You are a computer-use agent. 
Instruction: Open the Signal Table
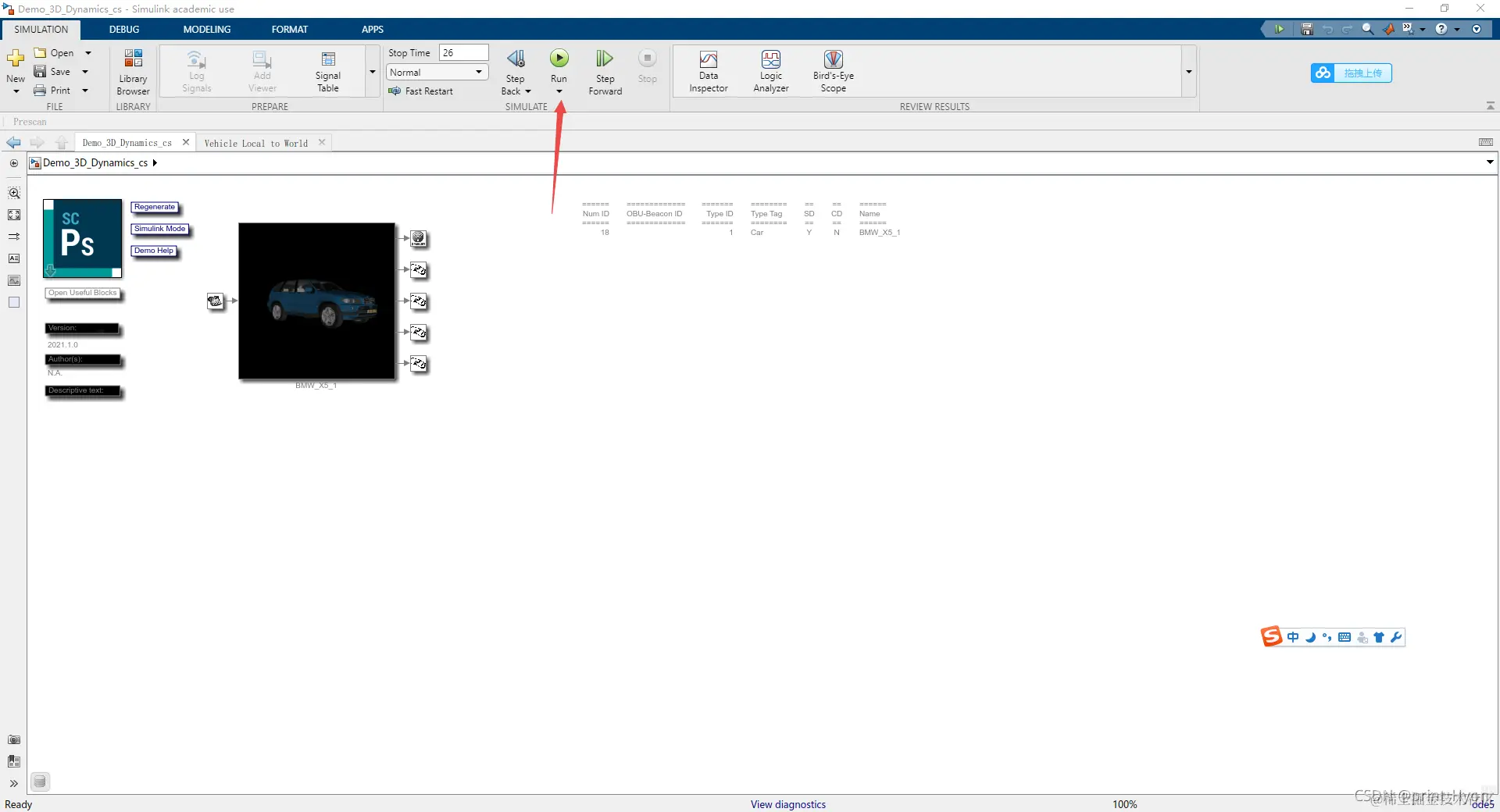tap(328, 71)
